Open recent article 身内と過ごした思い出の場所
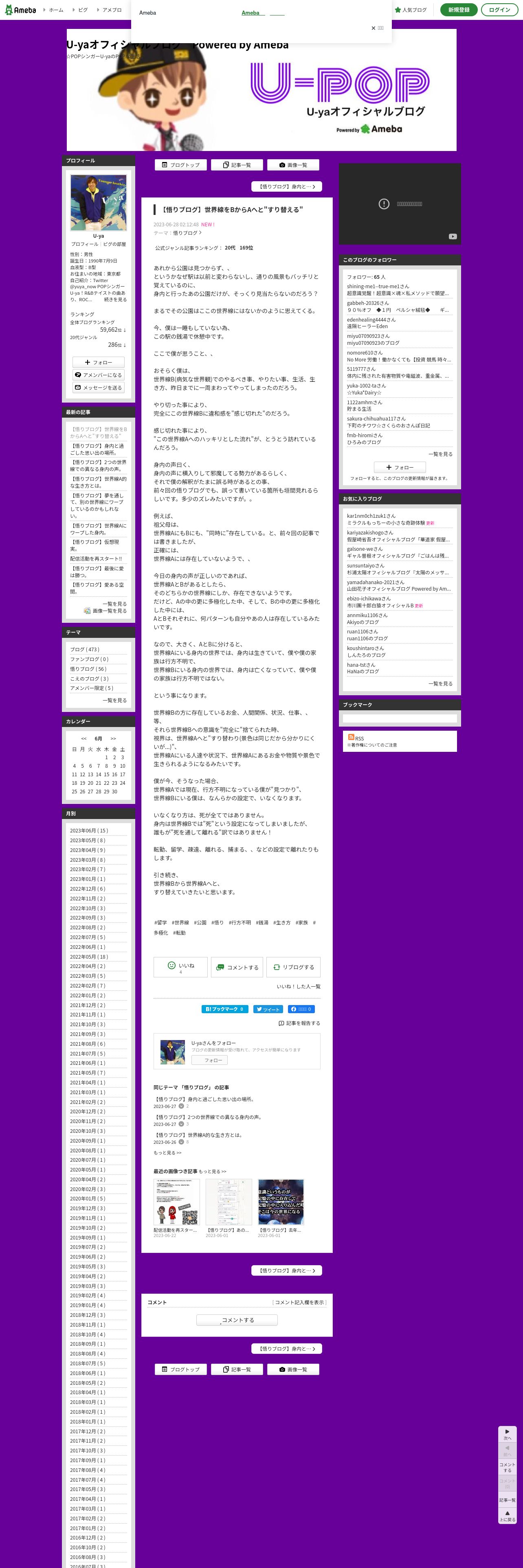This screenshot has width=523, height=1568. coord(99,449)
